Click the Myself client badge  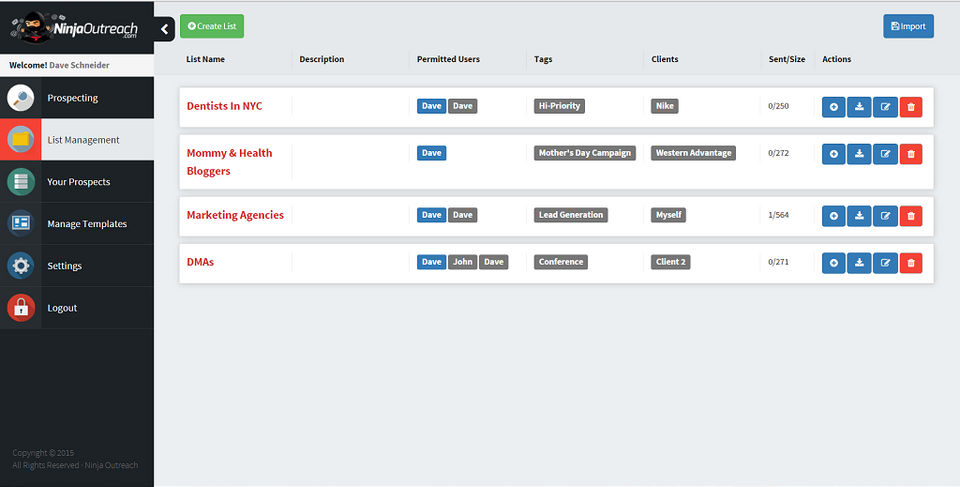pyautogui.click(x=668, y=215)
